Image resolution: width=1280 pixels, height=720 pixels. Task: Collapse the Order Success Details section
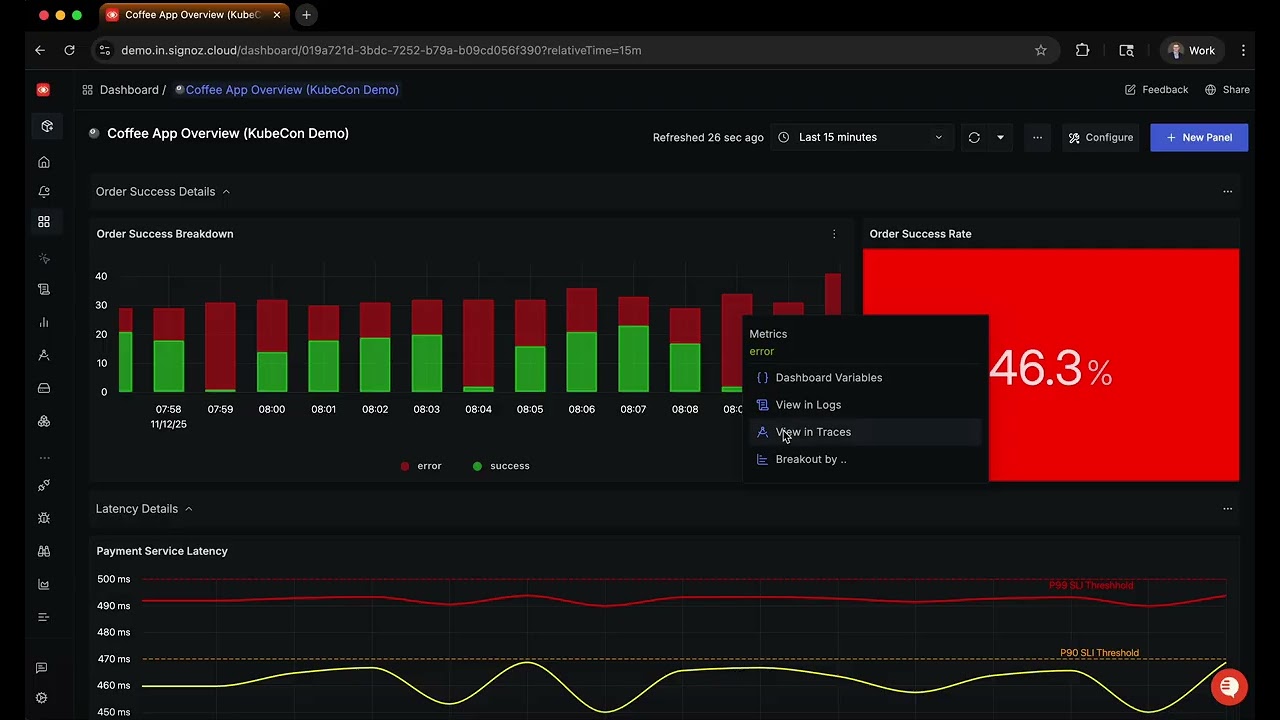pyautogui.click(x=226, y=192)
